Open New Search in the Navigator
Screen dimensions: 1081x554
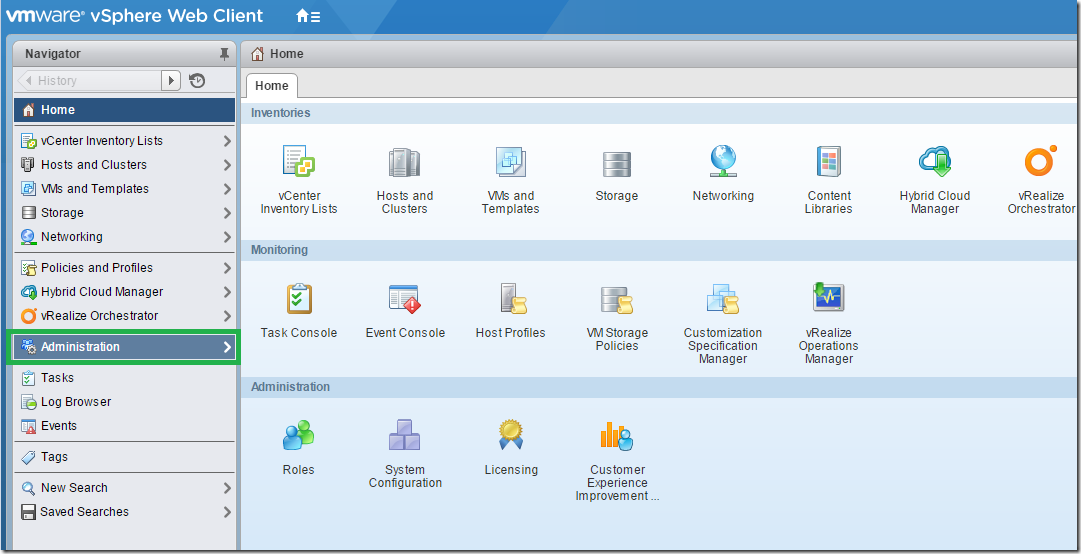[124, 489]
